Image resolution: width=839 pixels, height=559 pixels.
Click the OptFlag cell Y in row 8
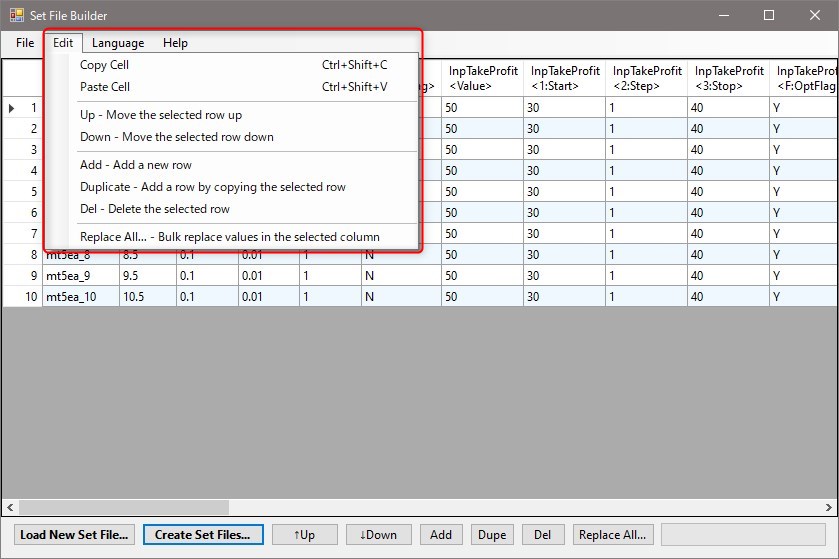[804, 255]
